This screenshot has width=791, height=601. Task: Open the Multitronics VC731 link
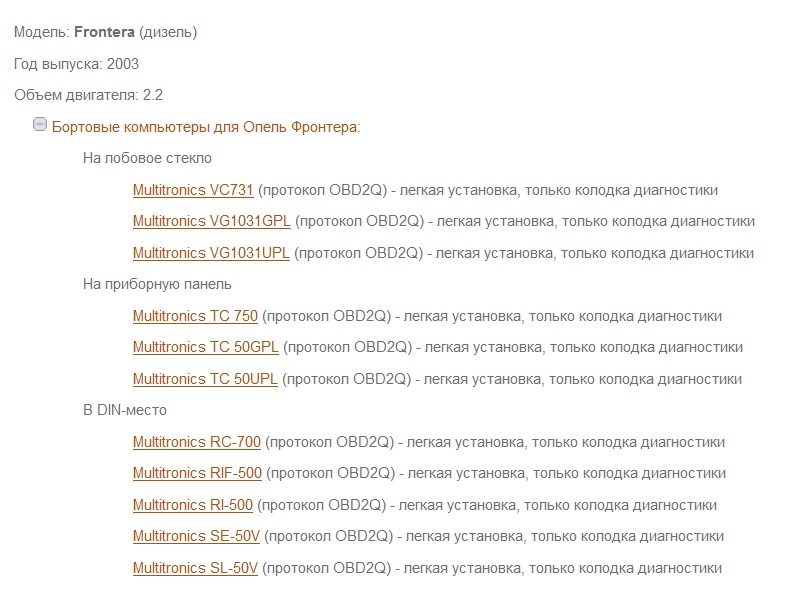click(x=193, y=190)
